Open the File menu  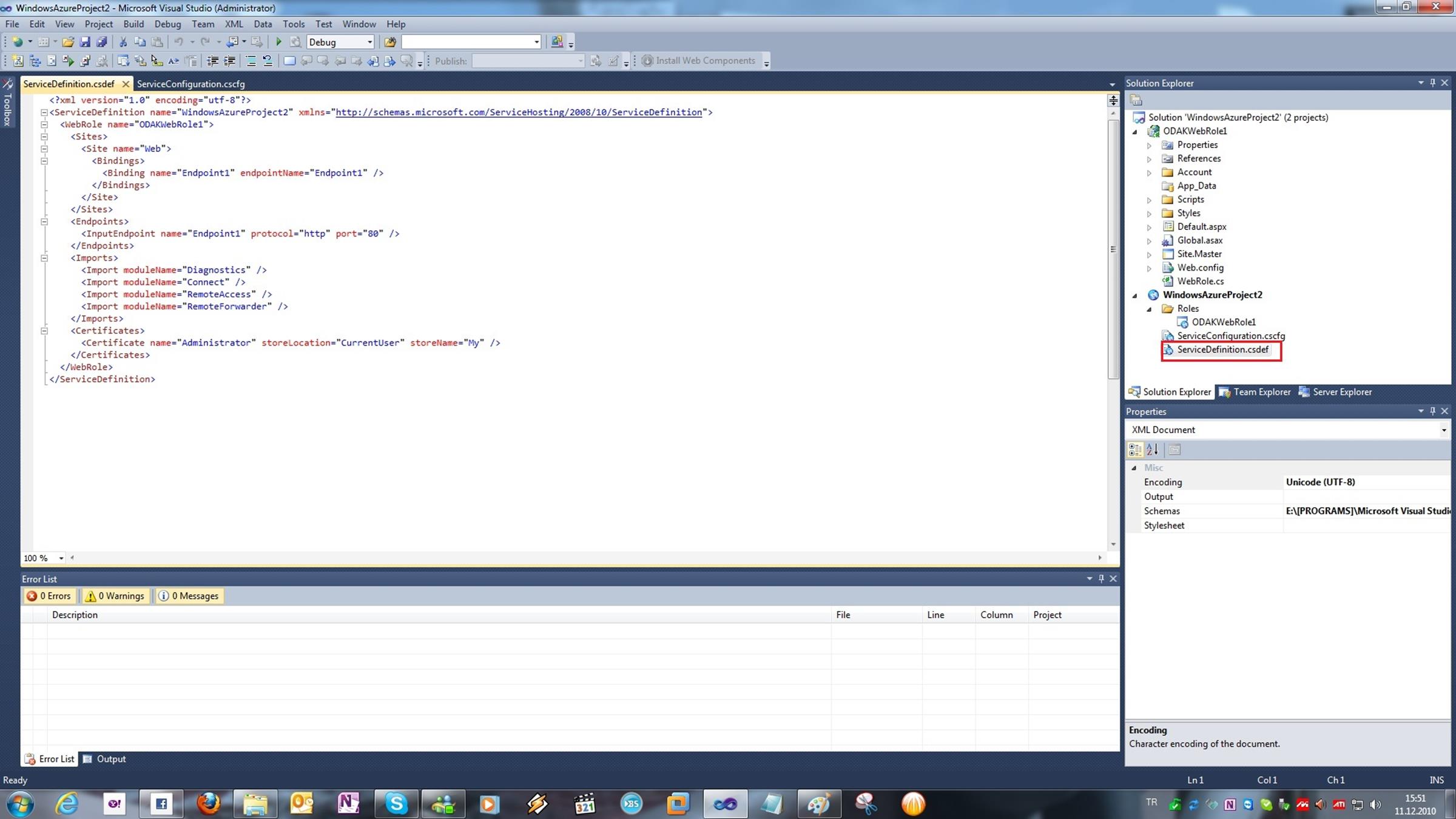click(12, 24)
